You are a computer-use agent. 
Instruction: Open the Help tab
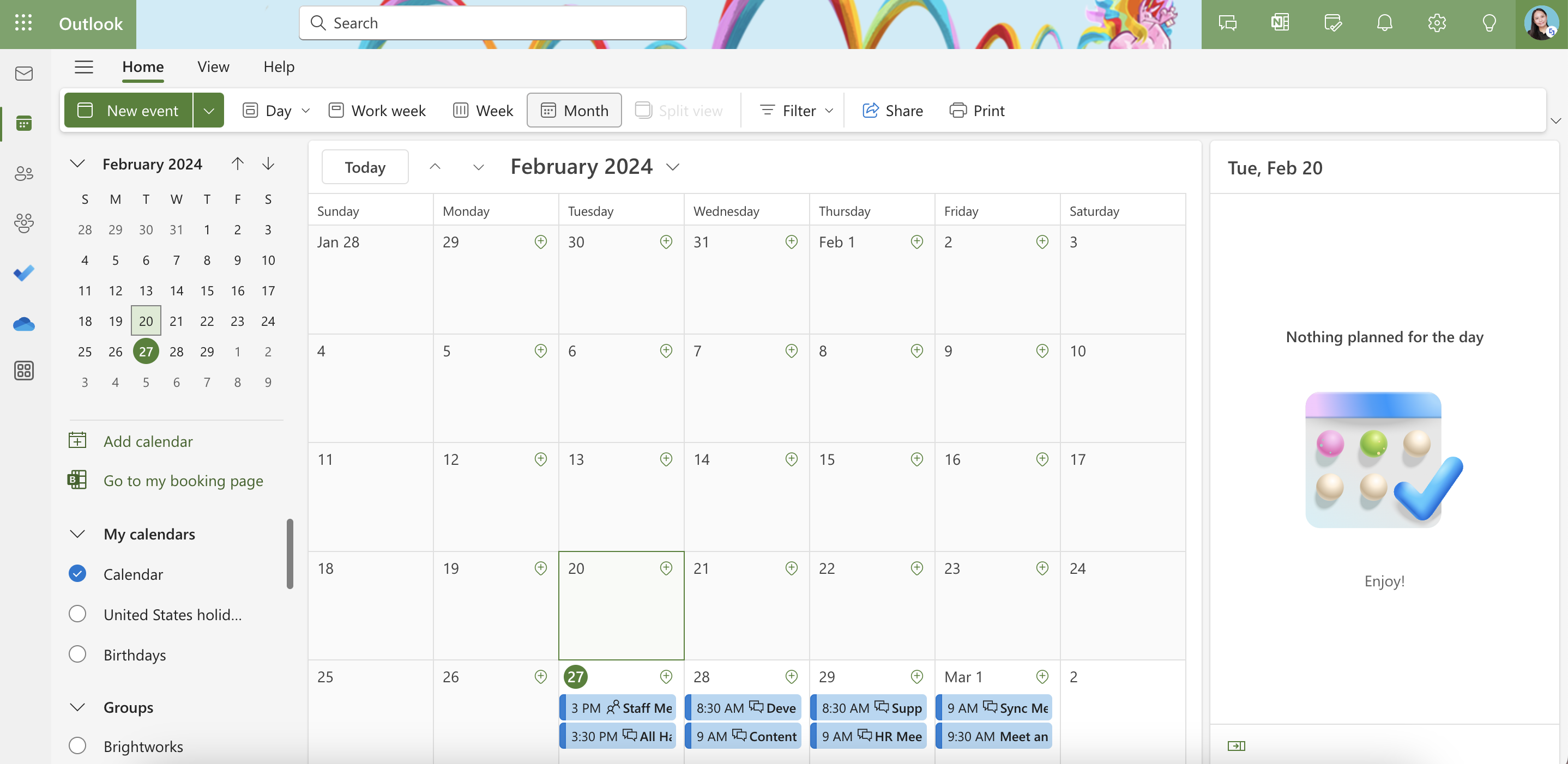click(x=279, y=66)
